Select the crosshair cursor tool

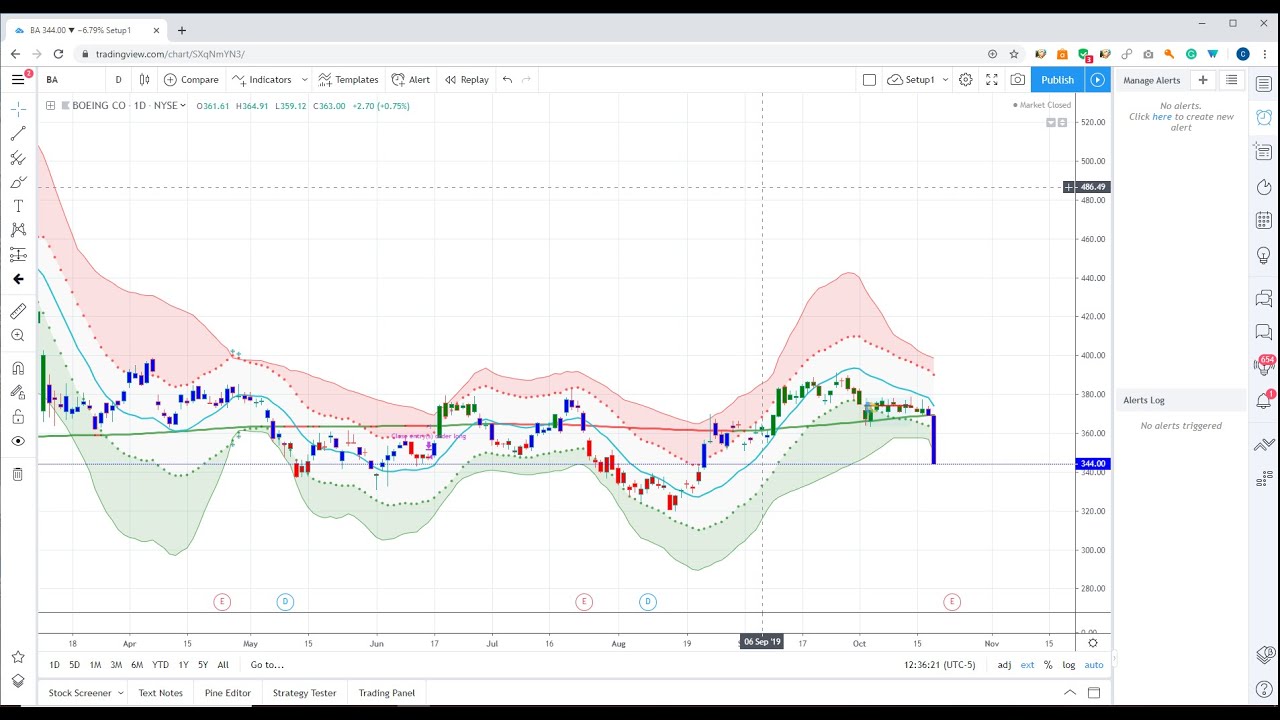[18, 109]
